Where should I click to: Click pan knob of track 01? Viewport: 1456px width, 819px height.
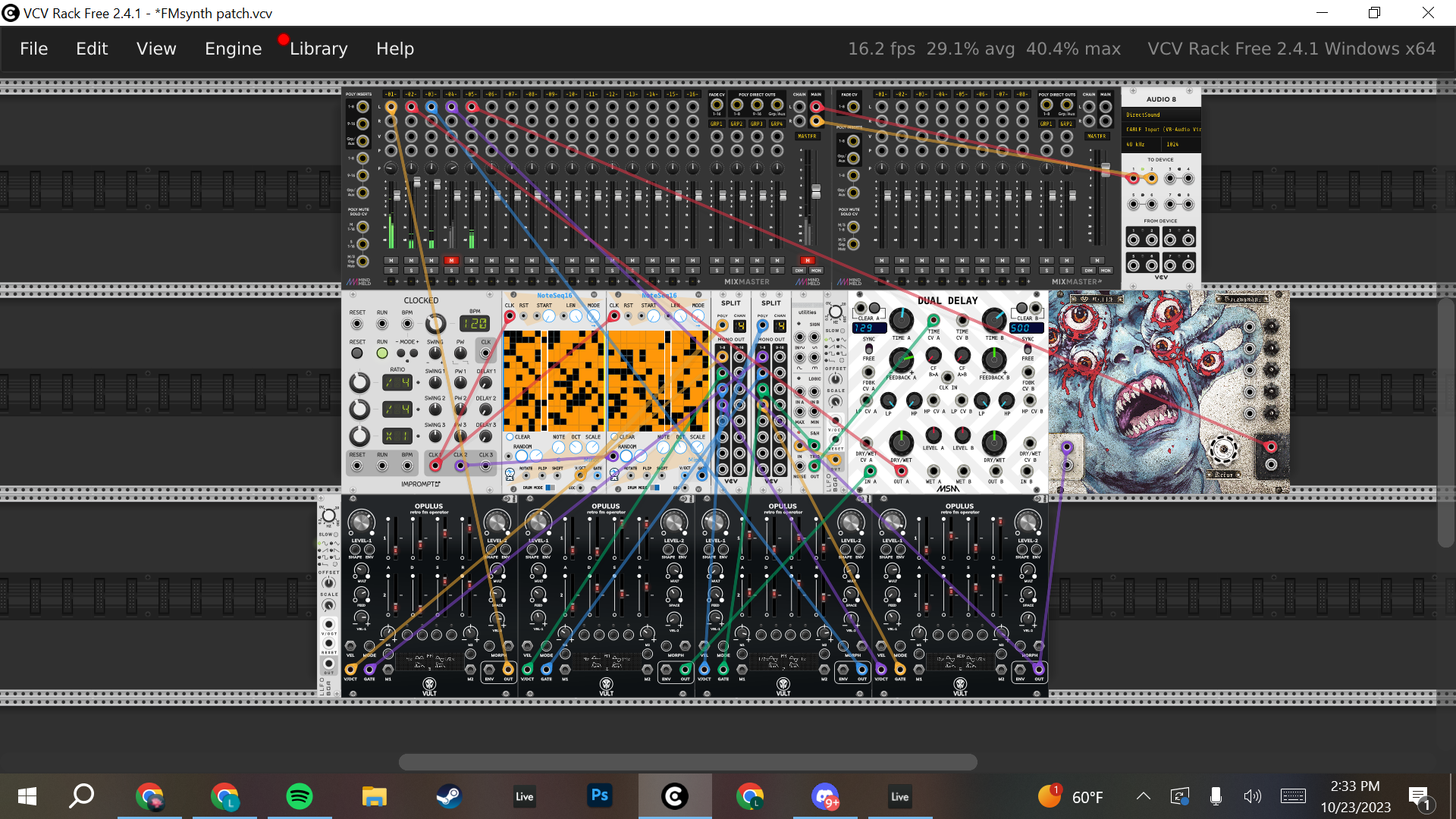(391, 168)
